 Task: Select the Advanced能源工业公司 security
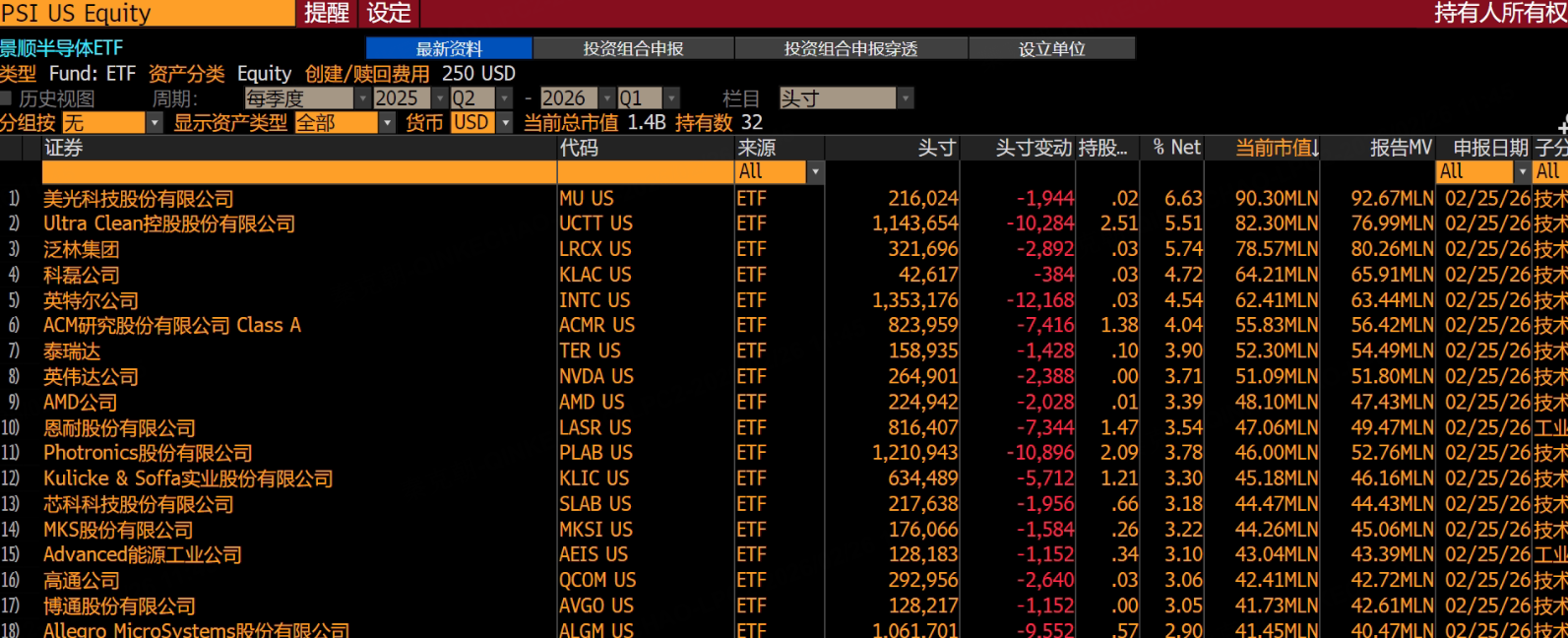point(143,555)
